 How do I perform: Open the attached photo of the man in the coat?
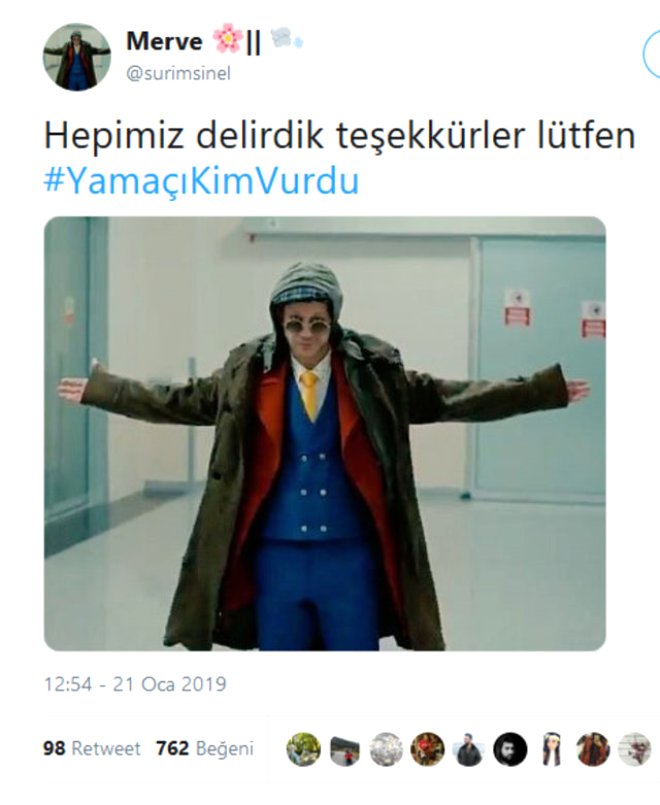pos(325,434)
